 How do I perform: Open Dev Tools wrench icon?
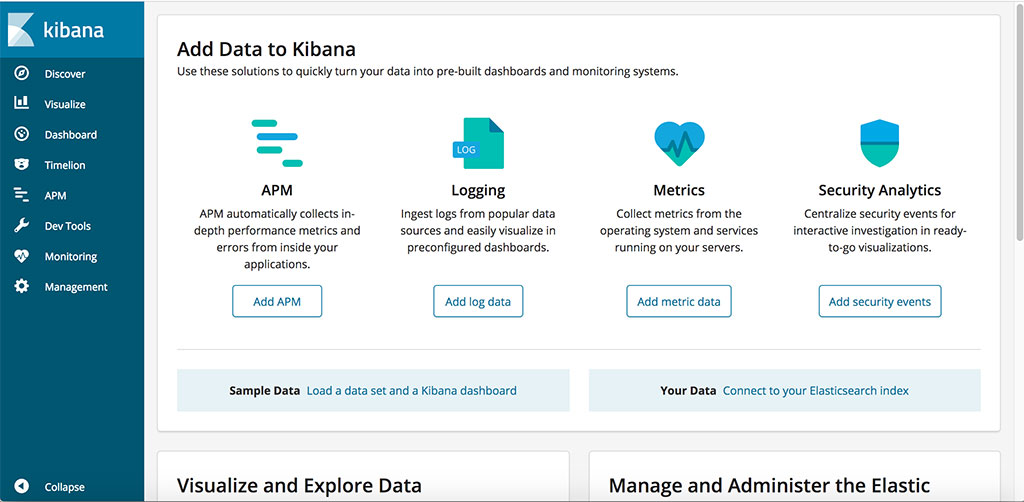[22, 226]
